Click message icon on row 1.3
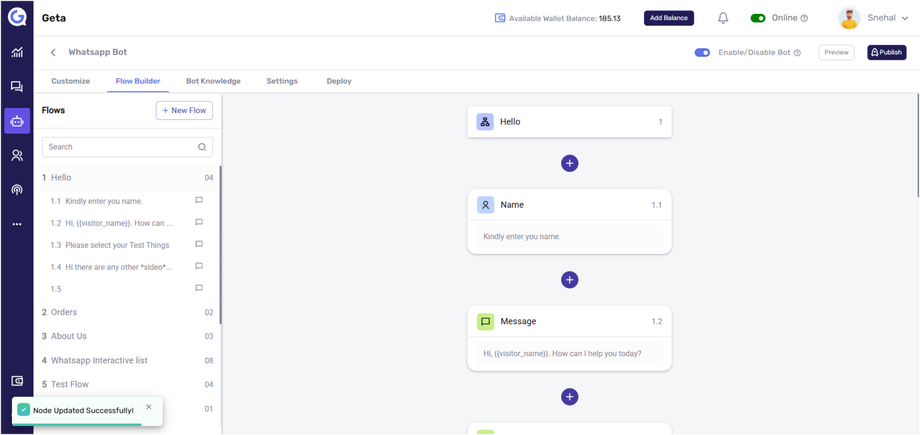Image resolution: width=920 pixels, height=435 pixels. pyautogui.click(x=199, y=244)
